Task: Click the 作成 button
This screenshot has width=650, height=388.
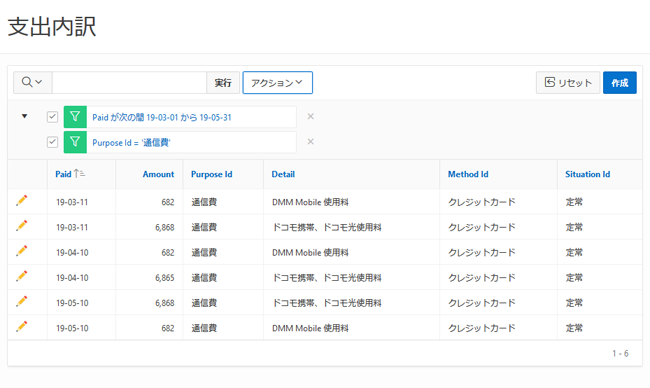Action: (x=620, y=82)
